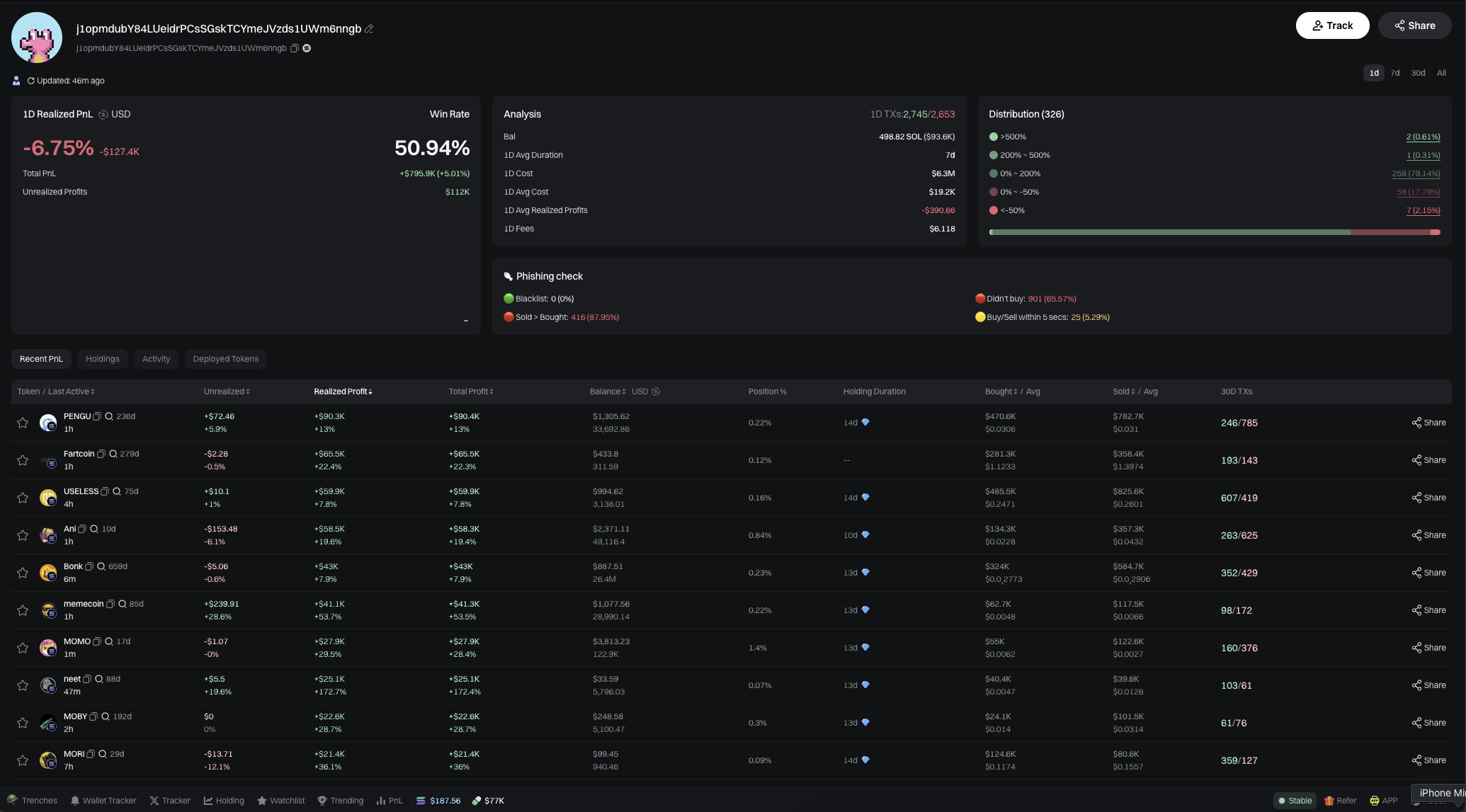Copy the wallet address using the copy icon
Viewport: 1466px width, 812px height.
tap(295, 48)
